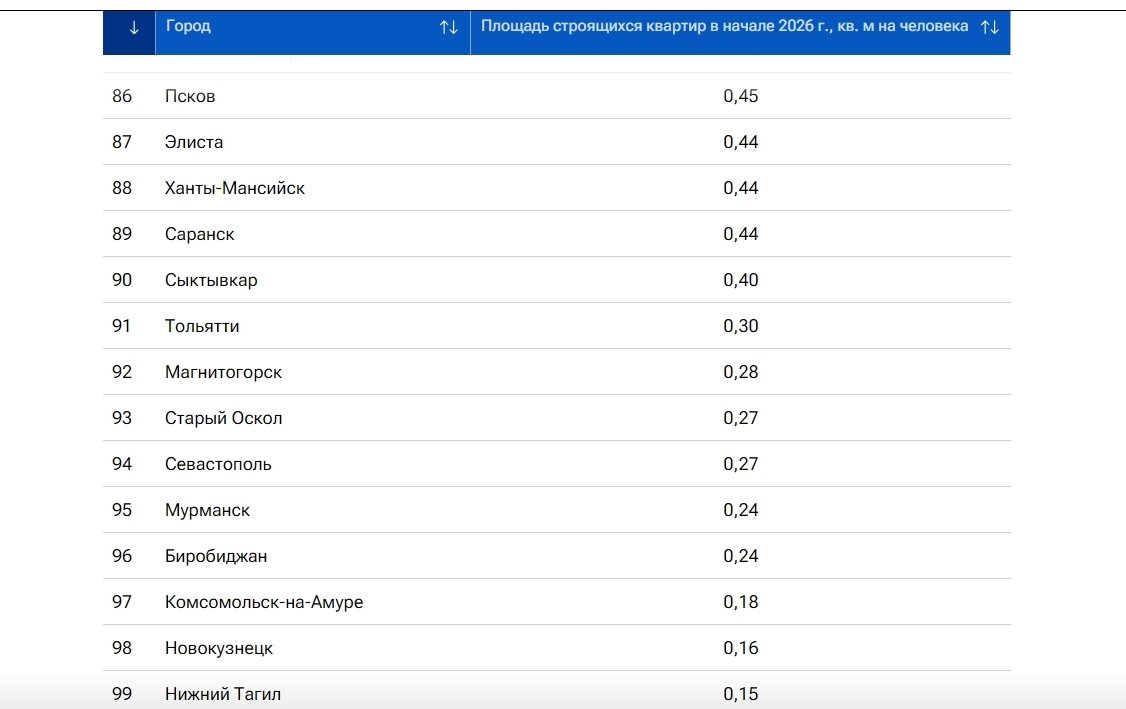This screenshot has height=709, width=1126.
Task: Select Сыктывкар in the city column
Action: coord(211,280)
